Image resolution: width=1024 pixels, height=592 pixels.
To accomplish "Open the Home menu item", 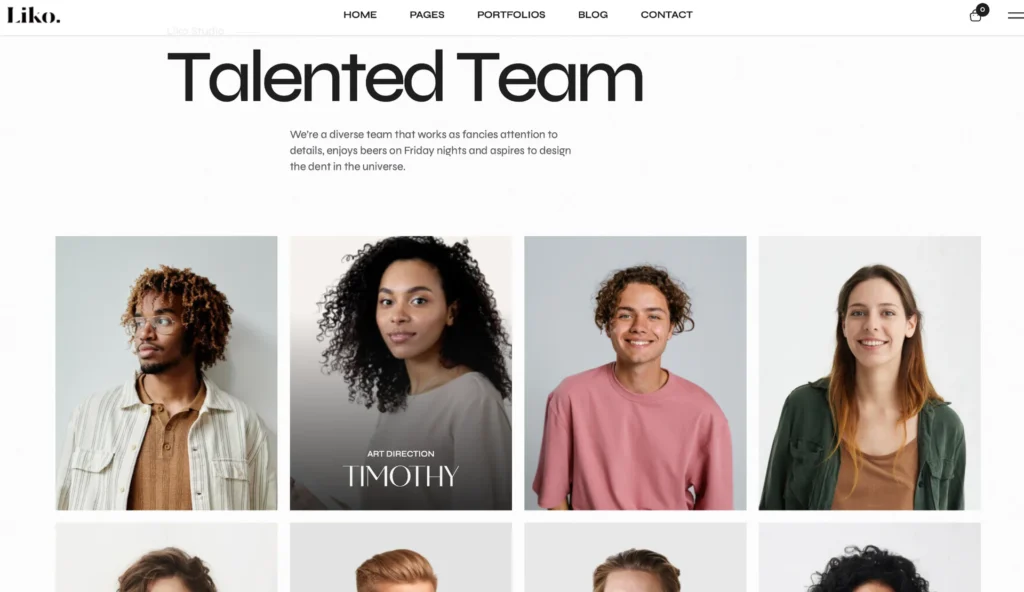I will 360,14.
